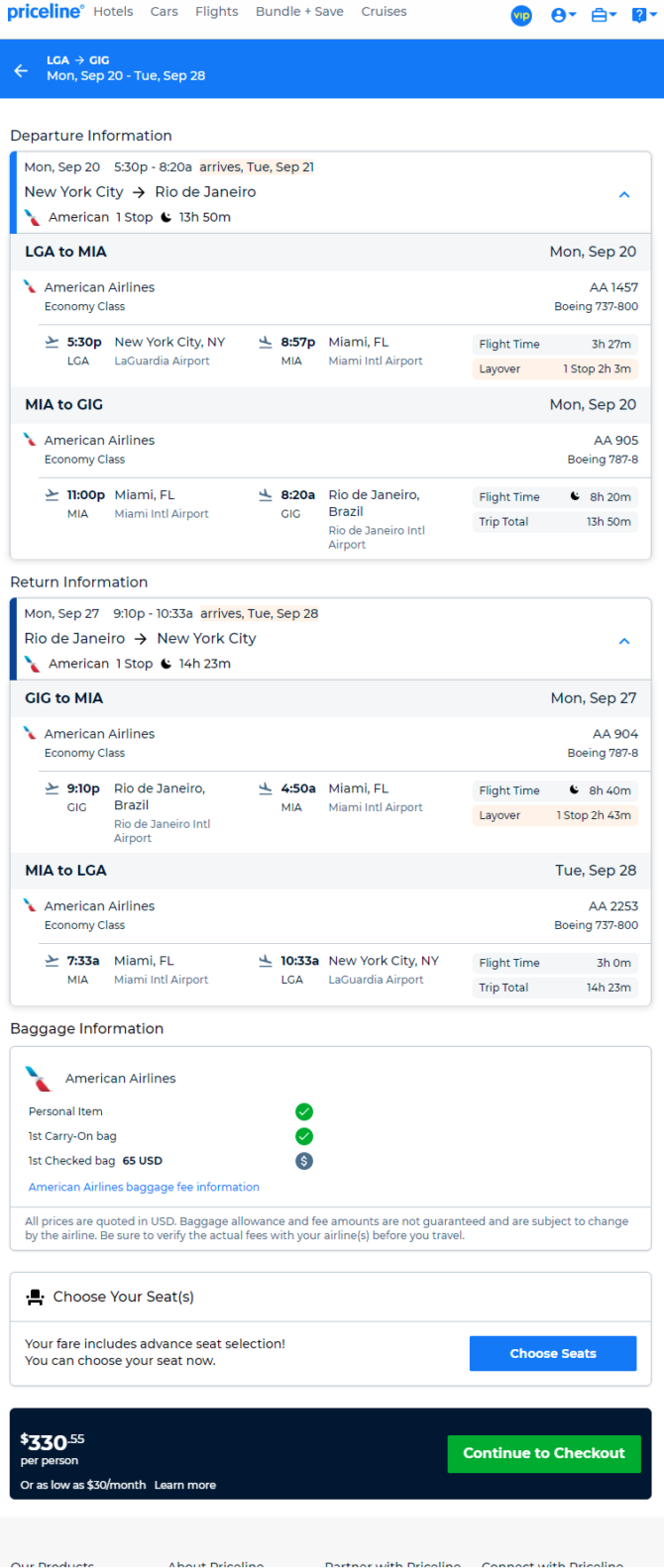664x1568 pixels.
Task: Go to the Cruises tab
Action: point(384,12)
